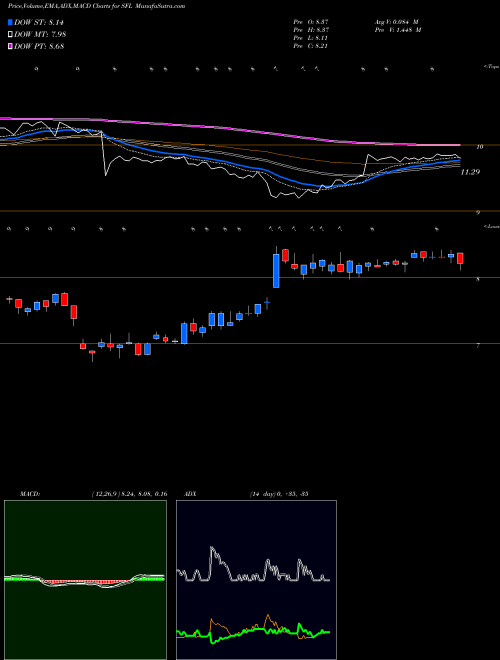This screenshot has height=660, width=500.
Task: Click the white DOW MT legend swatch
Action: (10, 35)
